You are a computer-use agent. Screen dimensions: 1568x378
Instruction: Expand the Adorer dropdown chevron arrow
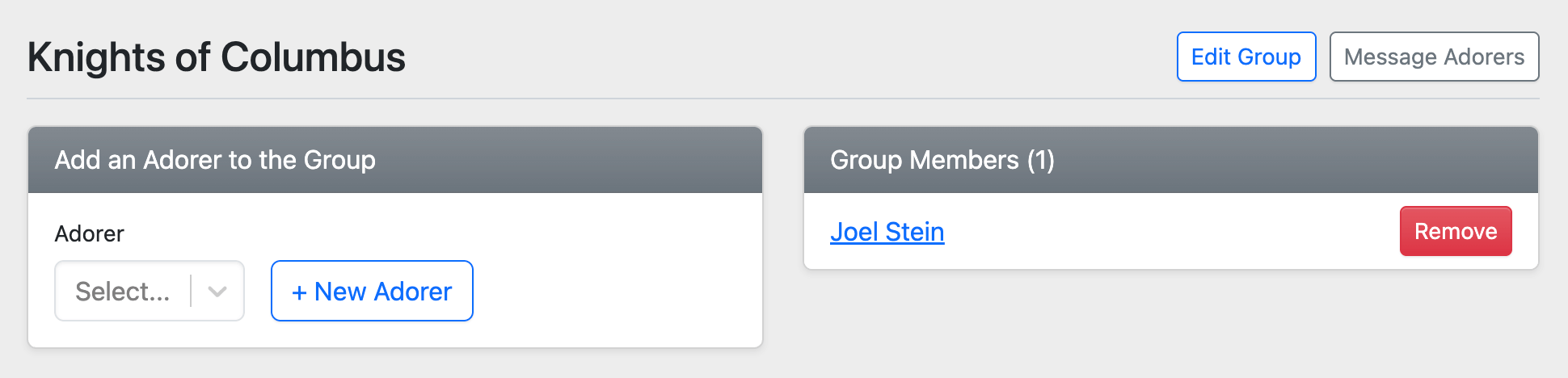coord(217,291)
